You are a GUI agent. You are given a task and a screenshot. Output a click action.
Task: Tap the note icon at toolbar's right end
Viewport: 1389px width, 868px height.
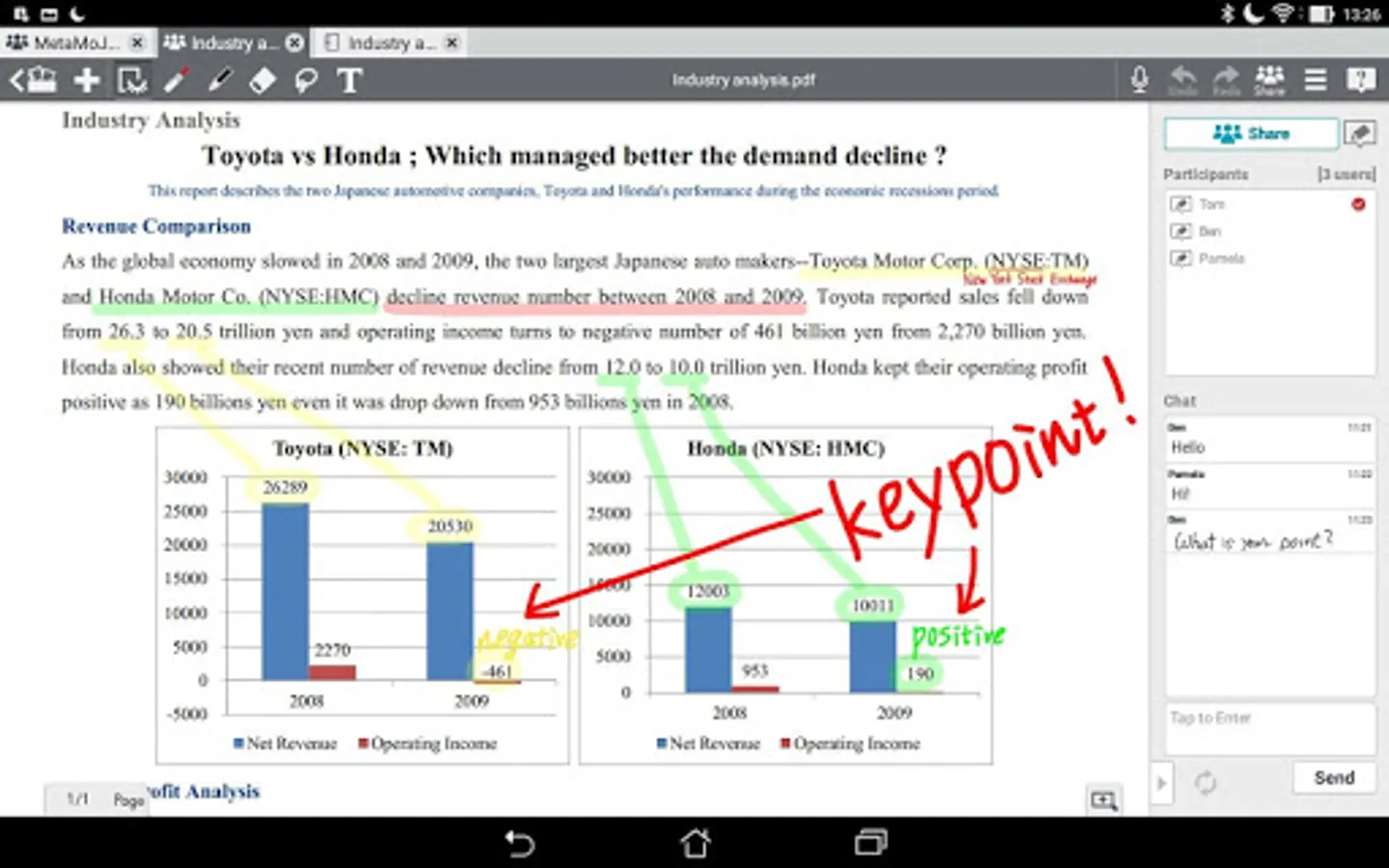[x=1361, y=79]
